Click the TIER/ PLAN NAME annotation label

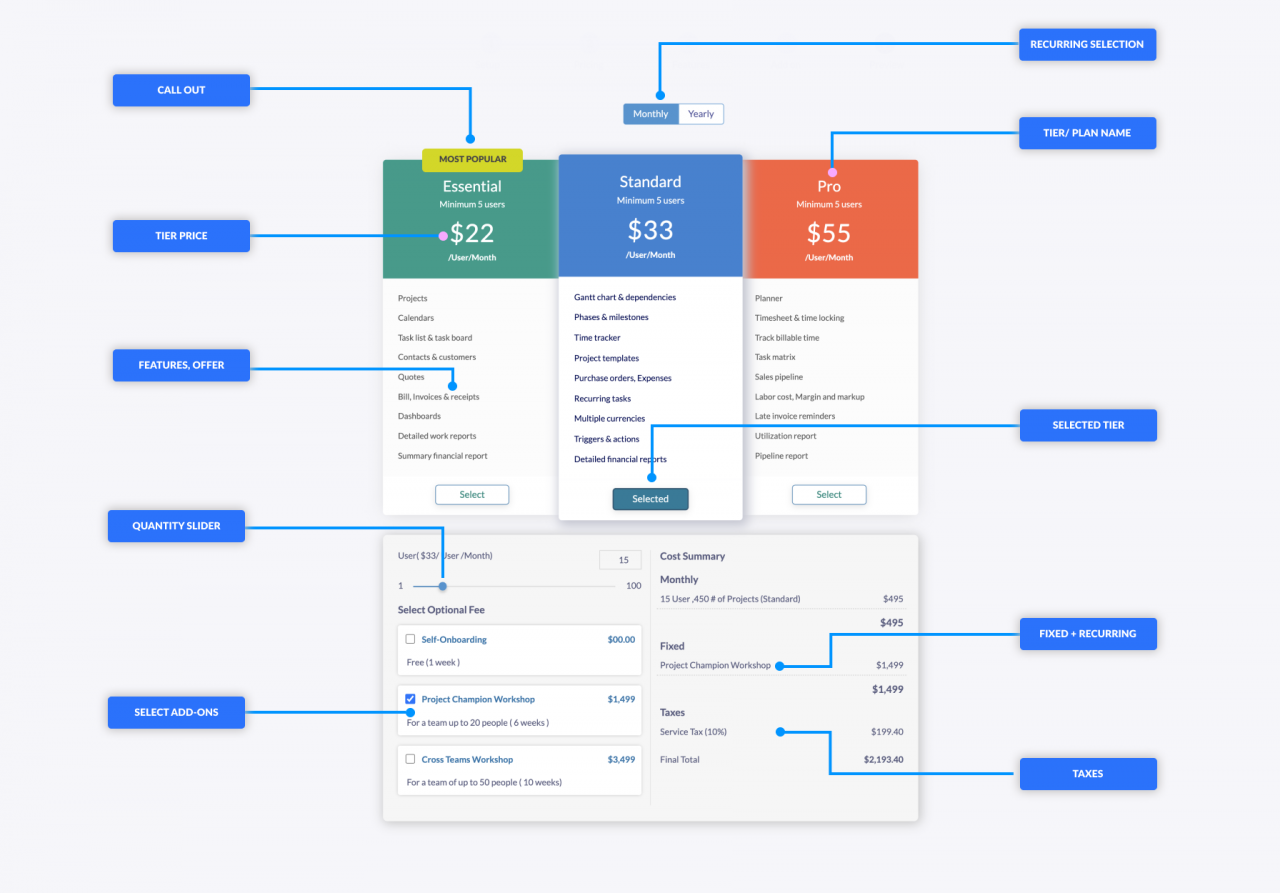1087,132
